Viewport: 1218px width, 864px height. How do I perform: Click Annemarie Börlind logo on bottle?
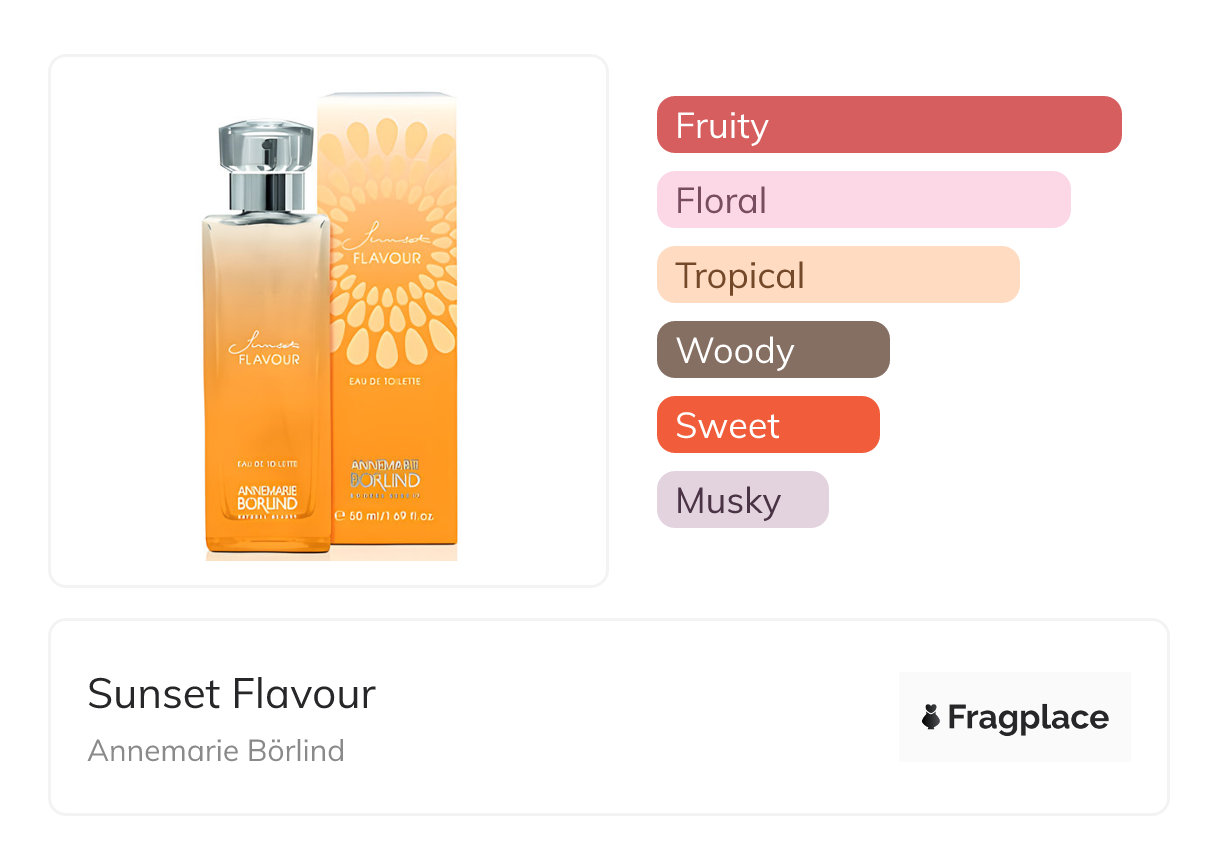tap(266, 498)
